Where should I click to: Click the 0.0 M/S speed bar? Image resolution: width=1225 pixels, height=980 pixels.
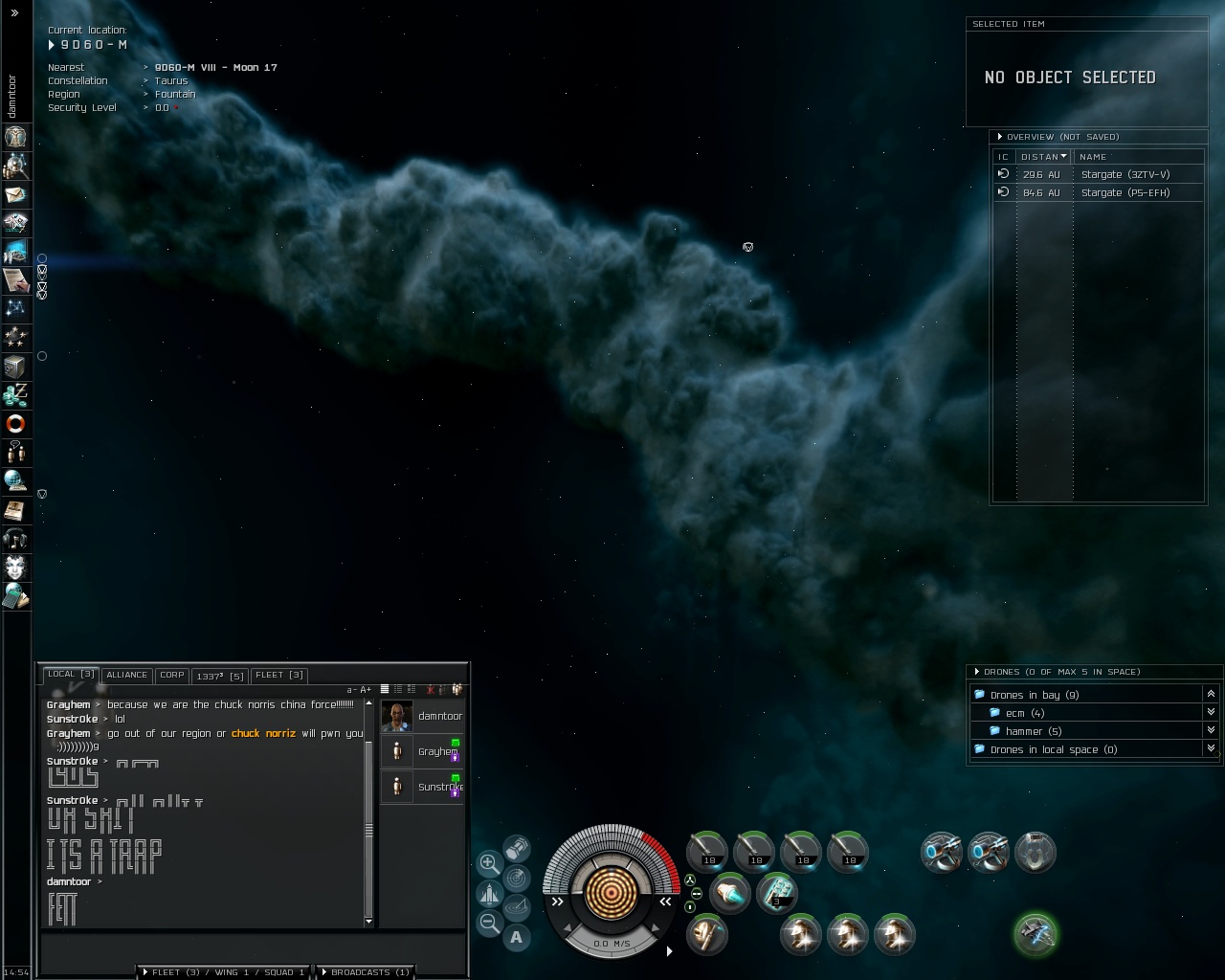pyautogui.click(x=611, y=943)
